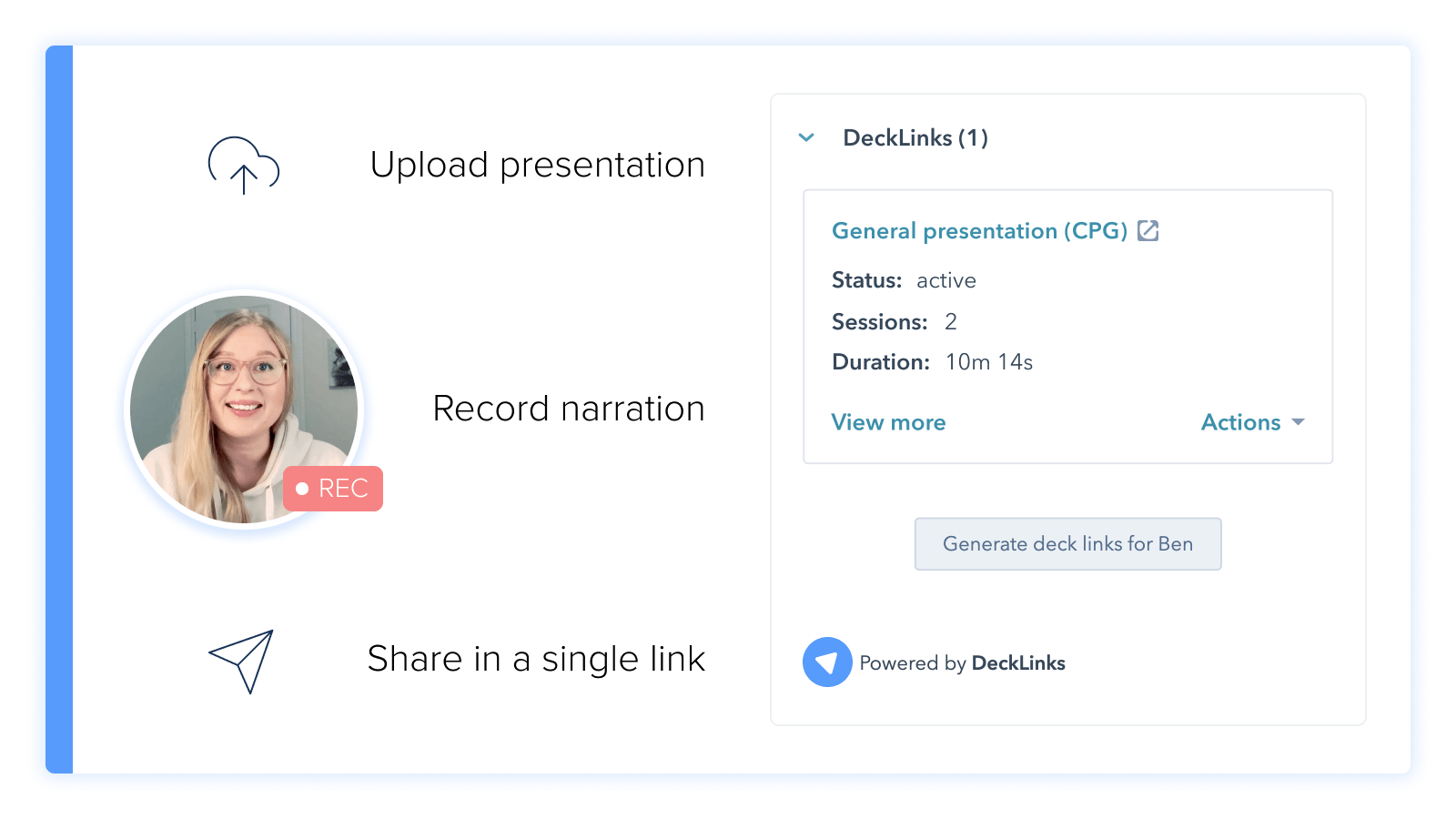Select the share icon next to single link text

(x=241, y=662)
